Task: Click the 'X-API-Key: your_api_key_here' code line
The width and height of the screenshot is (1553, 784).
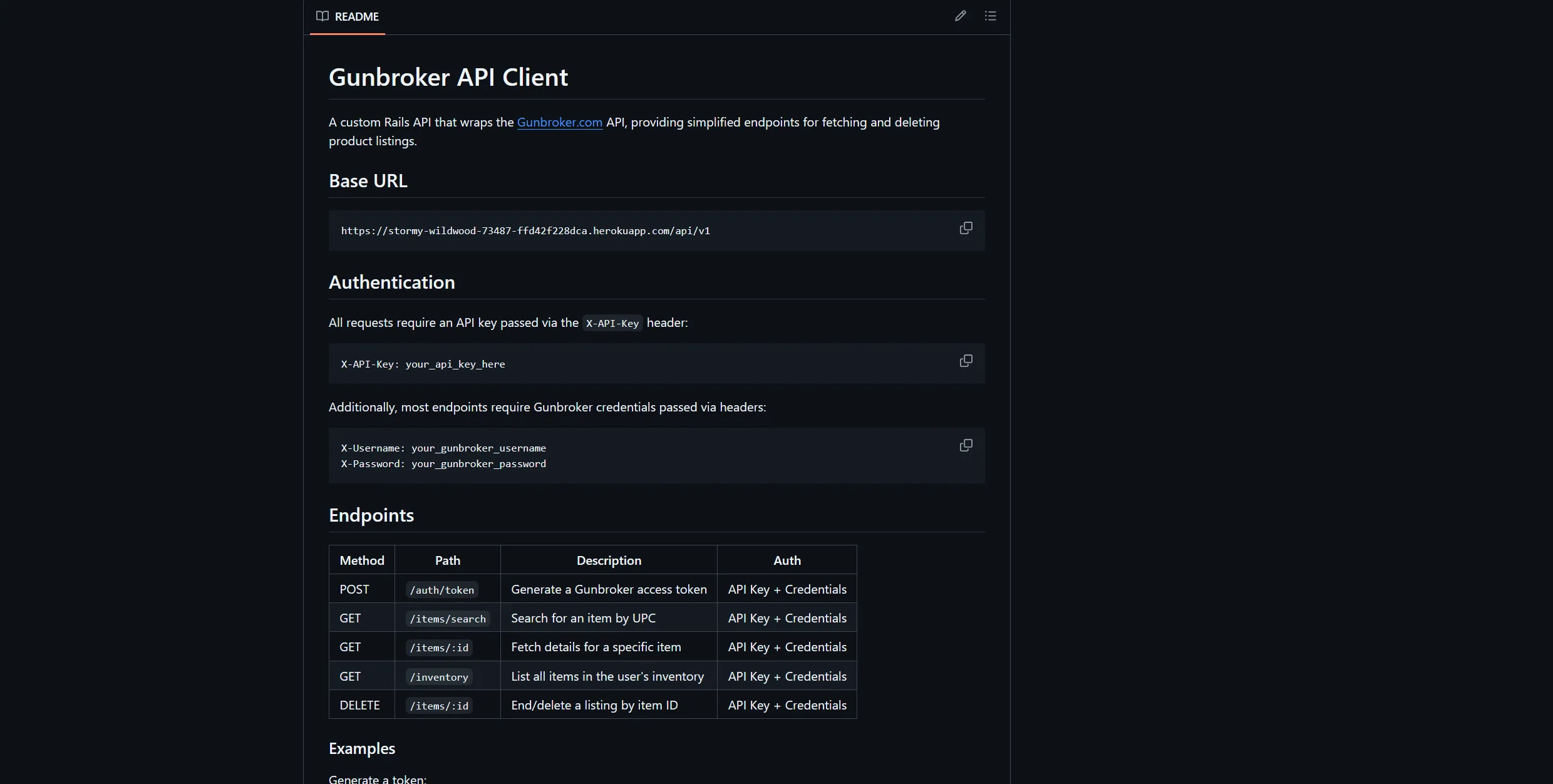Action: [x=423, y=364]
